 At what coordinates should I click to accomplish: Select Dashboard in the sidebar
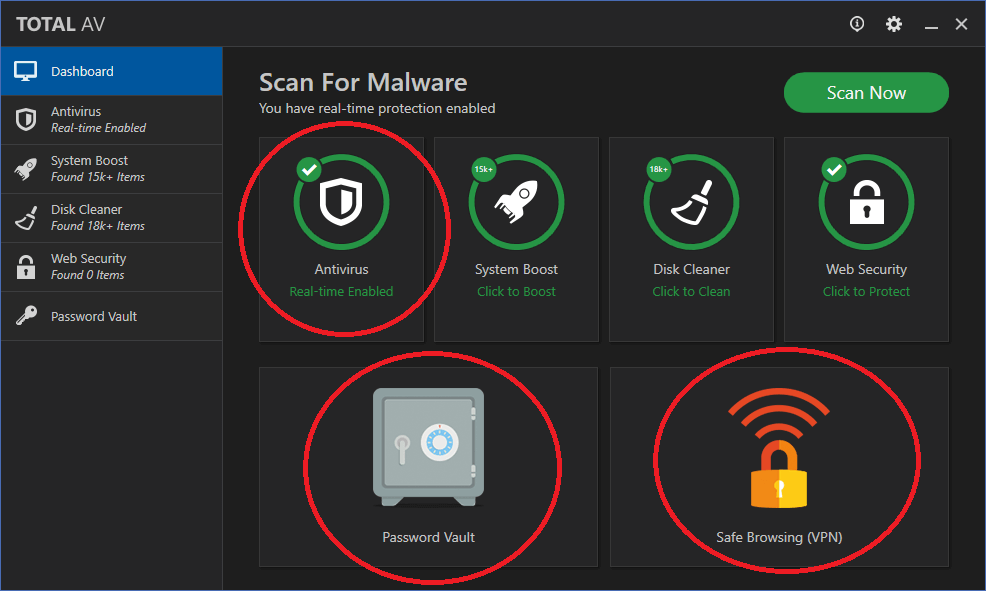(110, 72)
